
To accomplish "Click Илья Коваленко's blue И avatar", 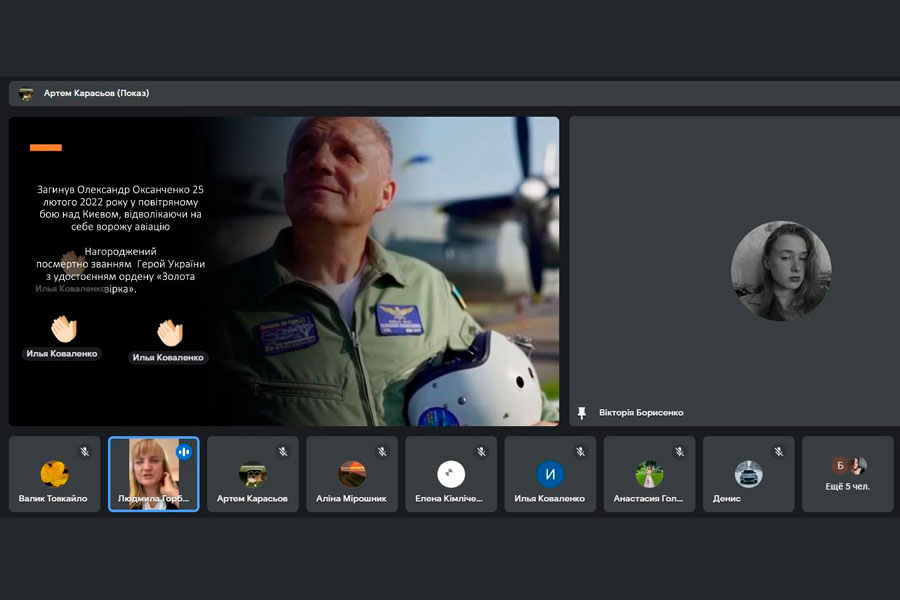I will tap(550, 473).
